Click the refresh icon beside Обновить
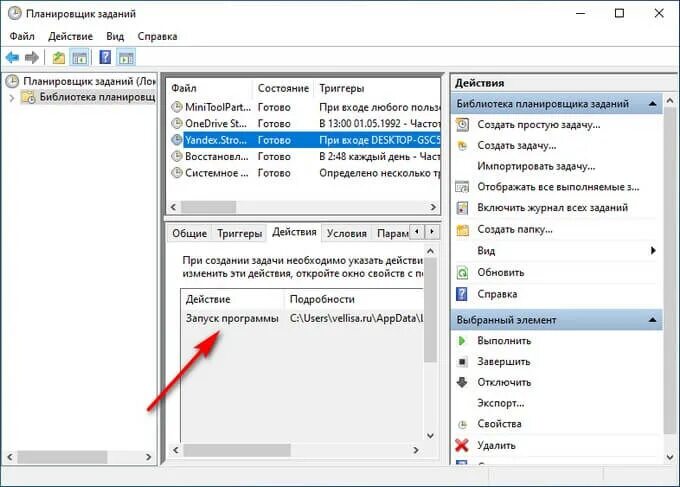Viewport: 680px width, 487px height. click(x=462, y=272)
